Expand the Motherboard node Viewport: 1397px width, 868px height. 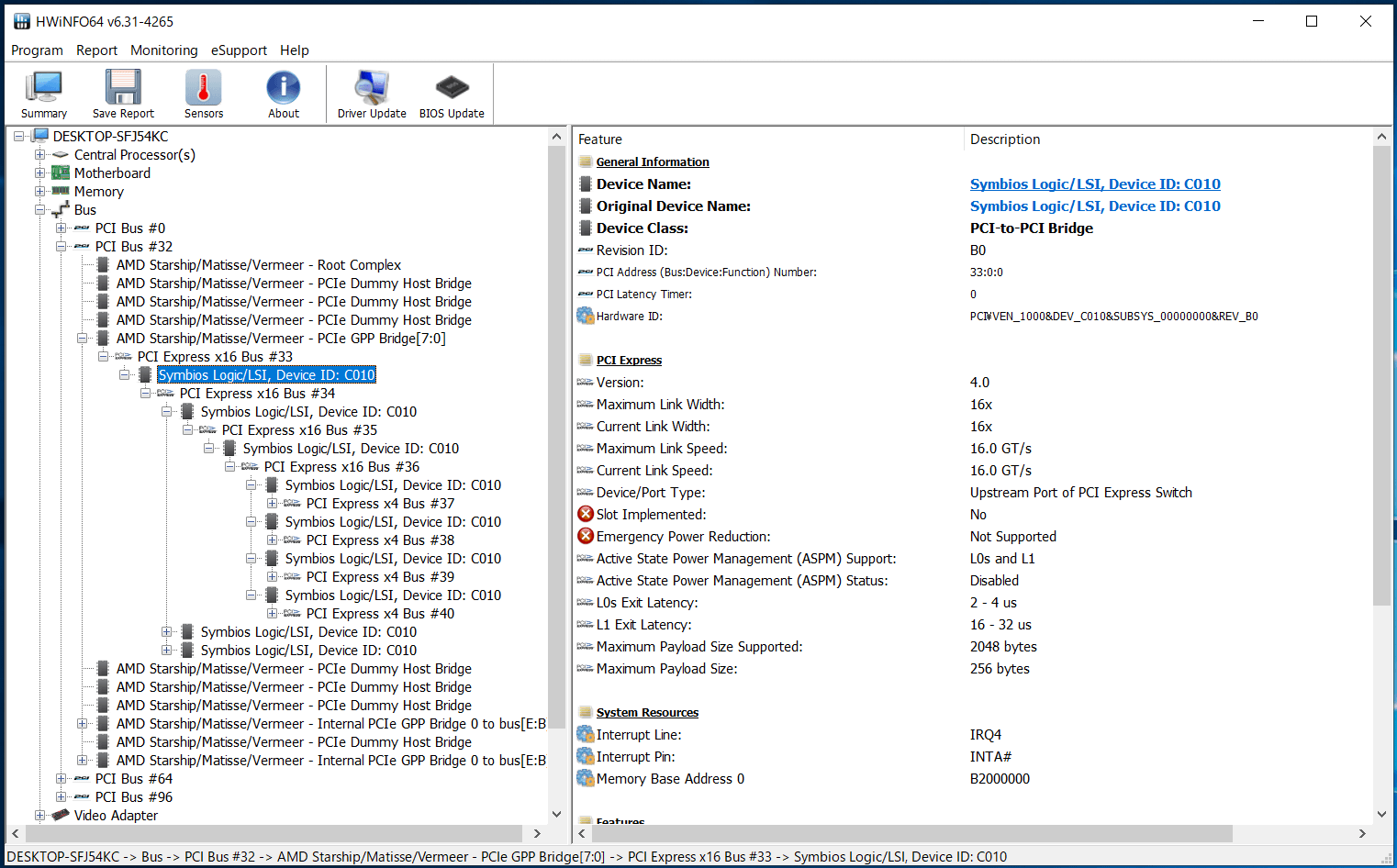click(x=39, y=172)
